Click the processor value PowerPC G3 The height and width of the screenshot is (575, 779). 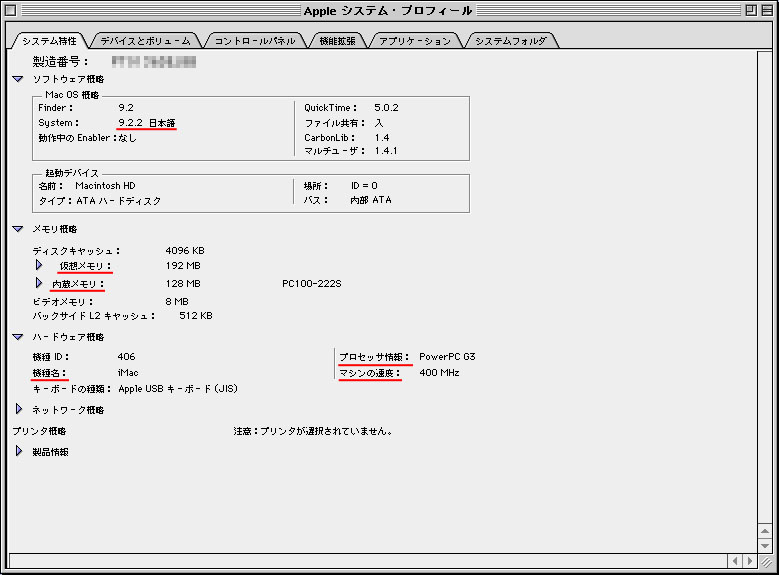(447, 357)
